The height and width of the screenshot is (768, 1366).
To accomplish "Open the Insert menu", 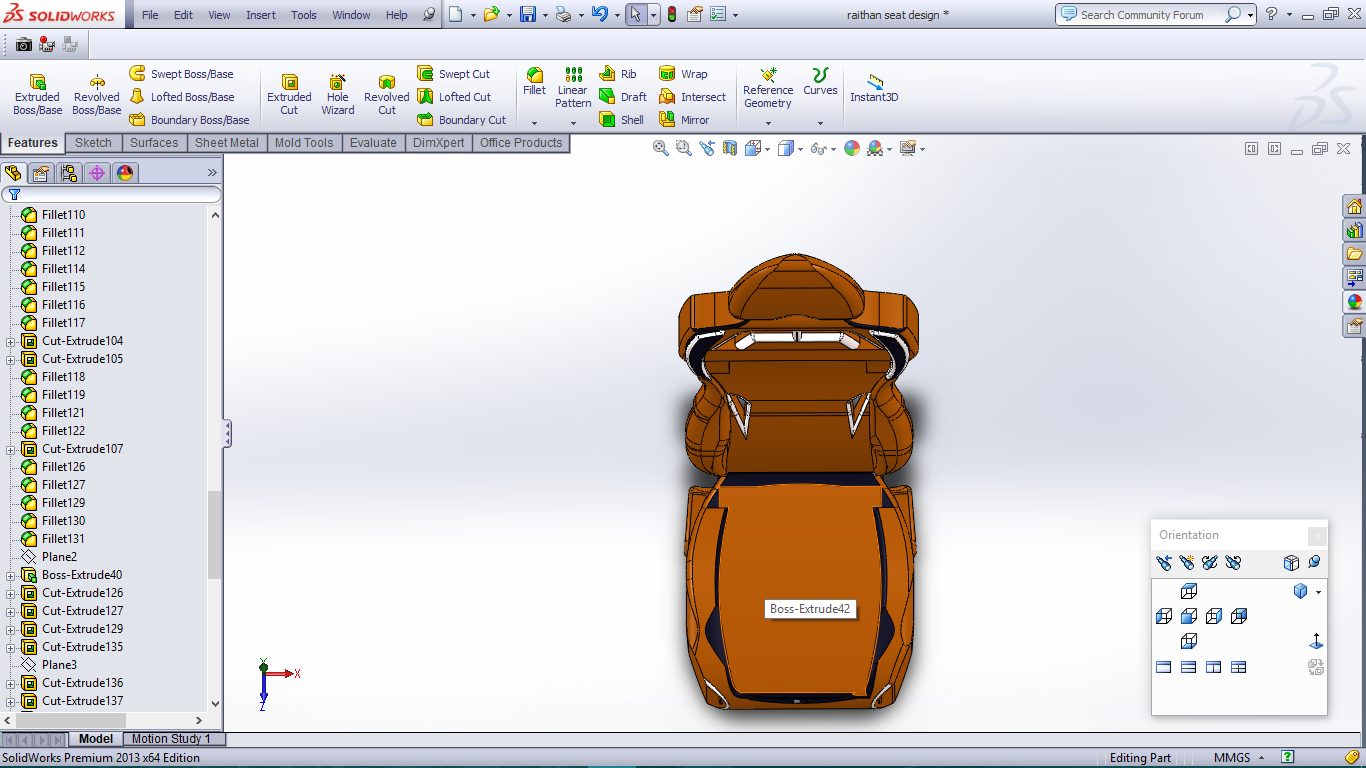I will click(x=261, y=15).
